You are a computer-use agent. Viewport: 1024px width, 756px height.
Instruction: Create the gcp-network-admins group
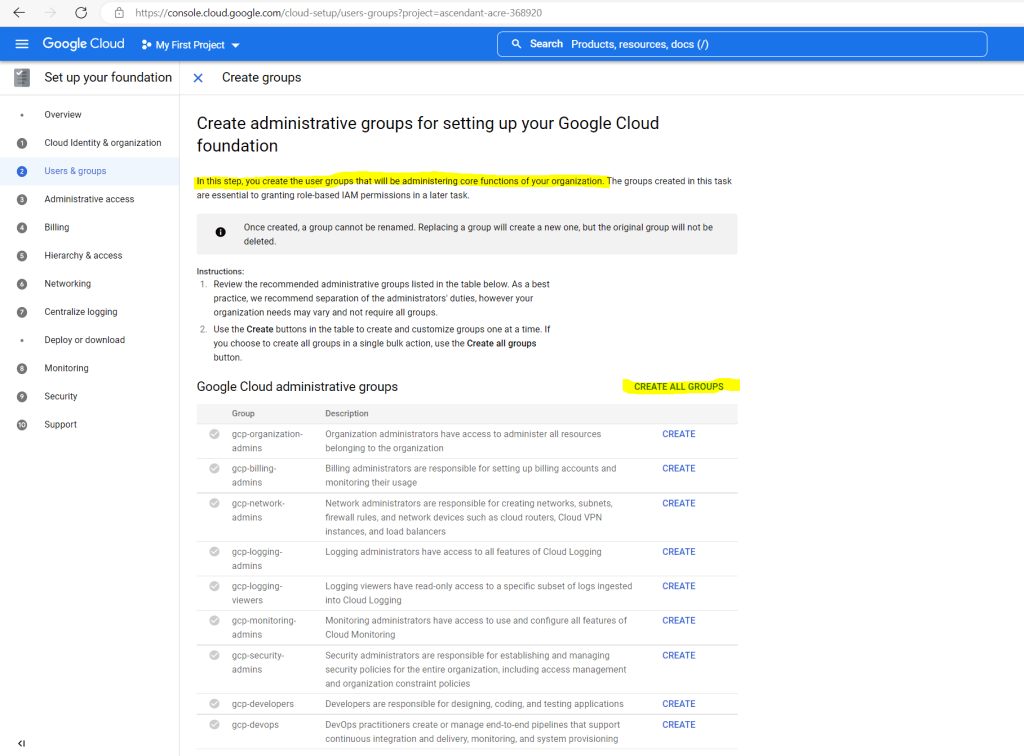[679, 503]
